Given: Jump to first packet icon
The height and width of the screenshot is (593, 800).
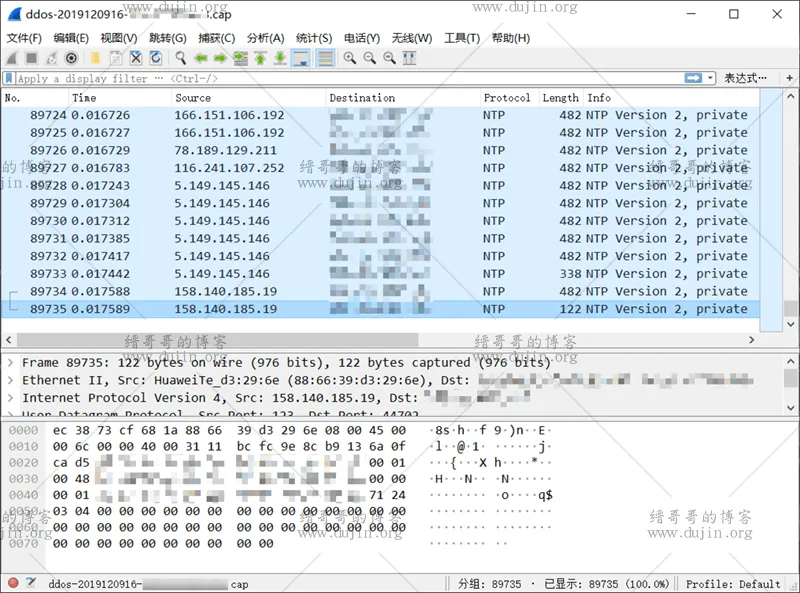Looking at the screenshot, I should click(x=260, y=58).
